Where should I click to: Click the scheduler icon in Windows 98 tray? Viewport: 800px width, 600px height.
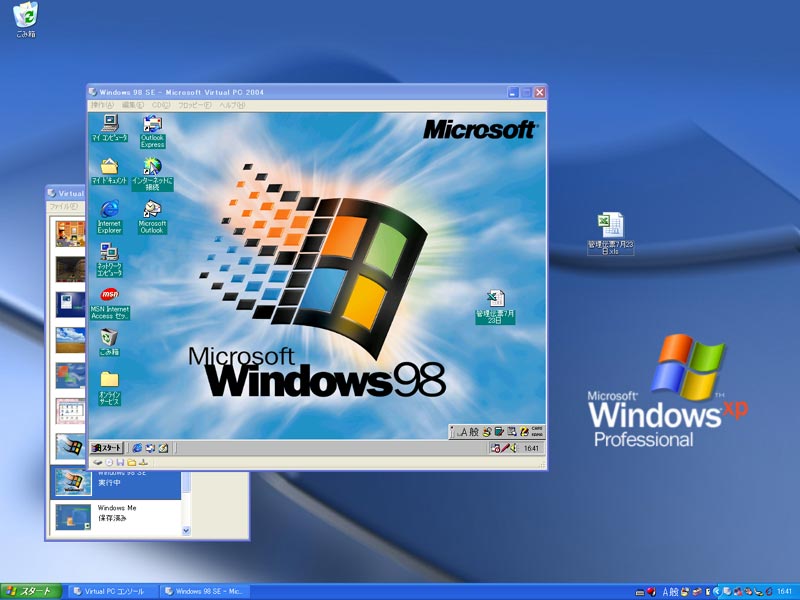click(495, 448)
